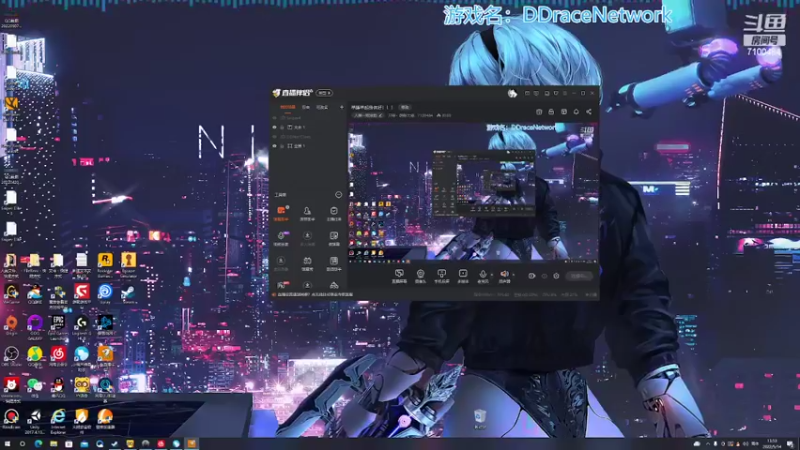The height and width of the screenshot is (450, 800).
Task: Add a new scene with the plus button
Action: 341,107
